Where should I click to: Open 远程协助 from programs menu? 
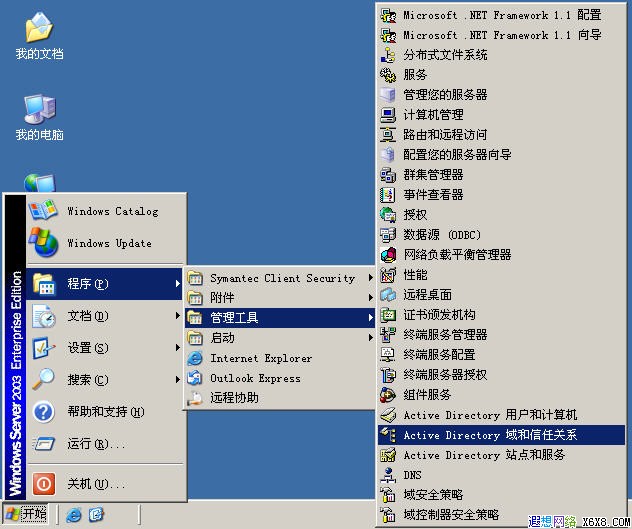[x=280, y=398]
